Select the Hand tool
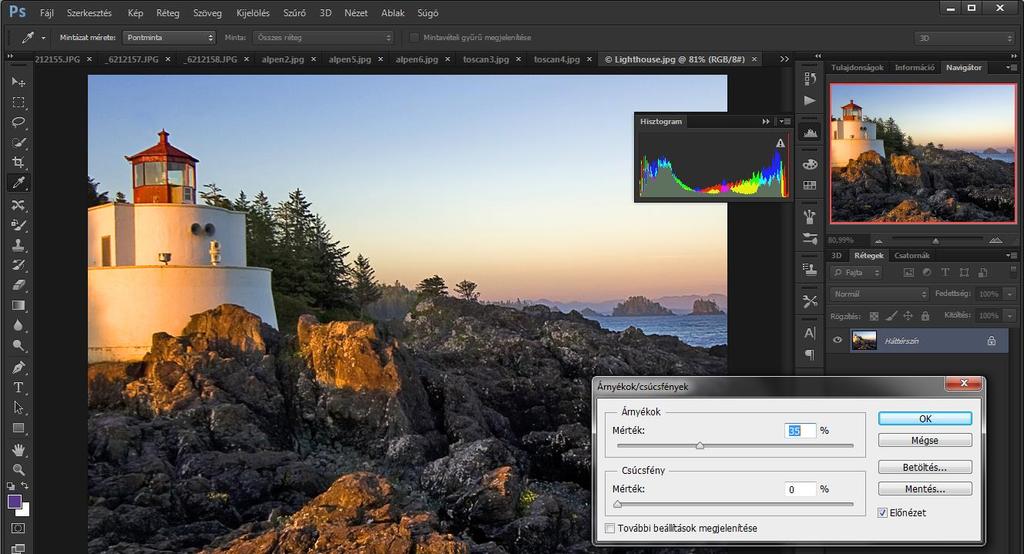The width and height of the screenshot is (1024, 554). (x=18, y=449)
